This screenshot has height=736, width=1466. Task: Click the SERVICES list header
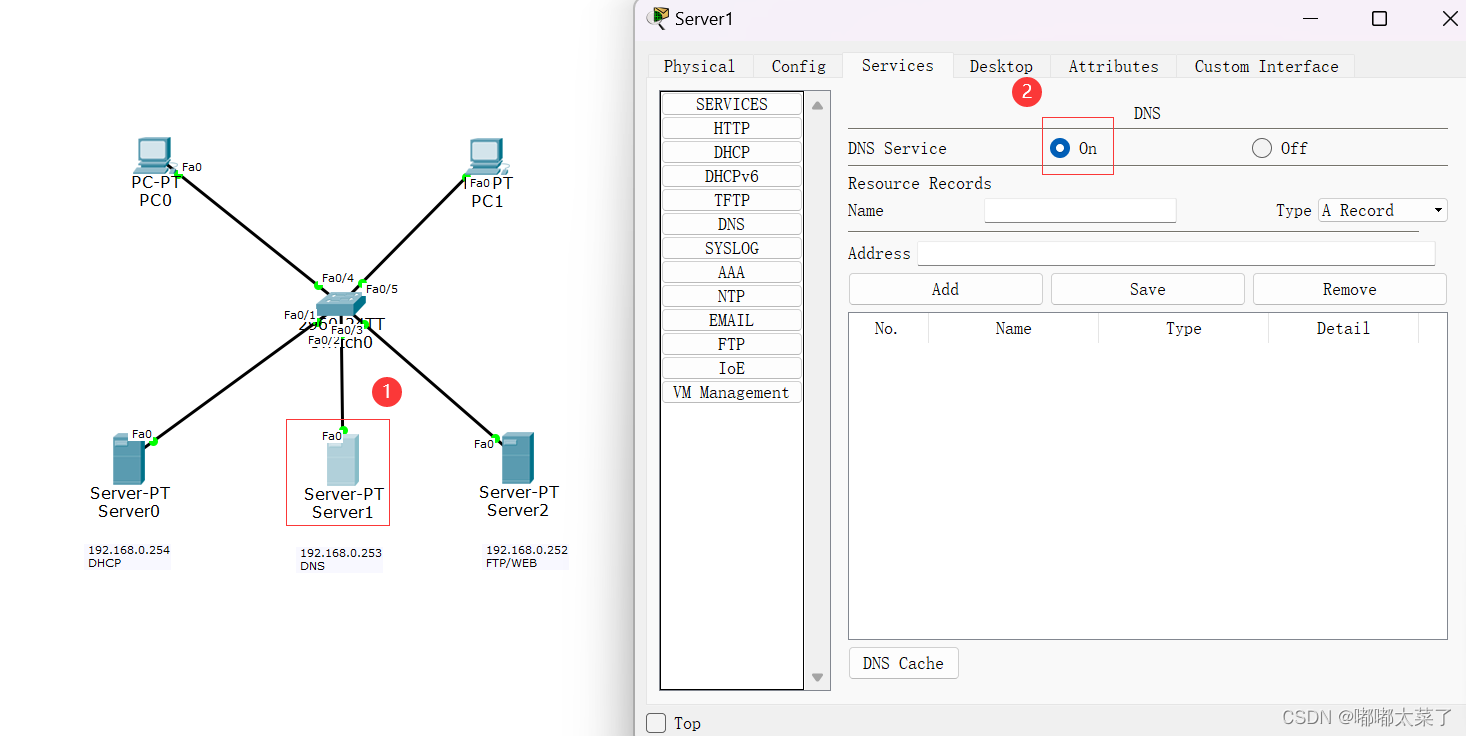(x=731, y=104)
